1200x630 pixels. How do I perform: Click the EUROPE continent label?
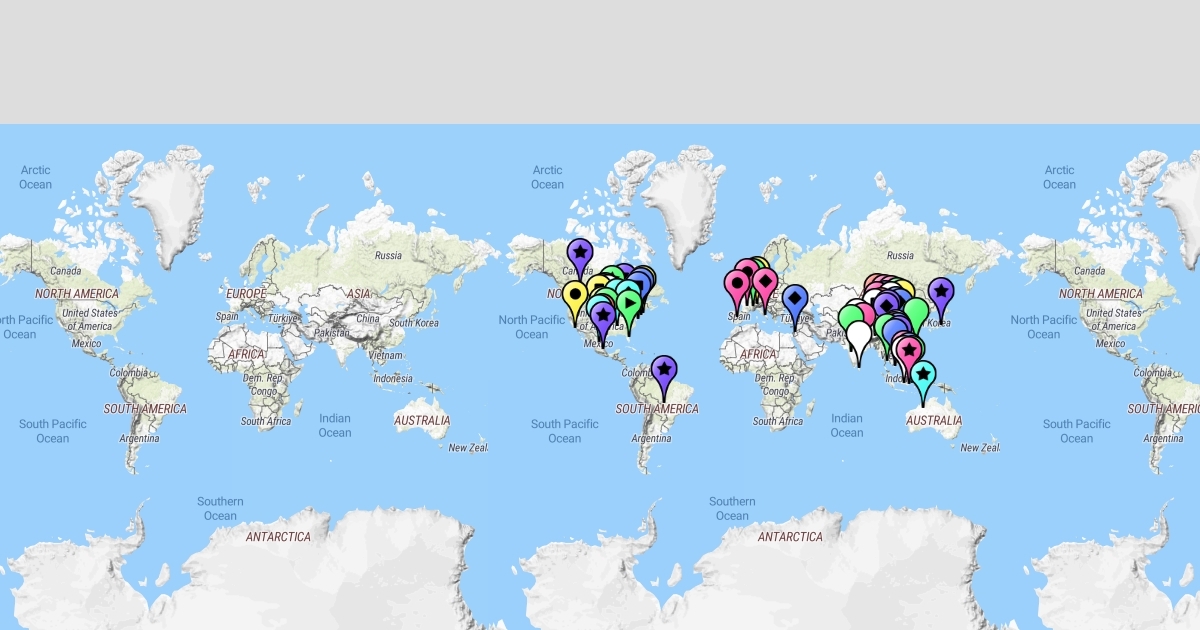click(246, 294)
